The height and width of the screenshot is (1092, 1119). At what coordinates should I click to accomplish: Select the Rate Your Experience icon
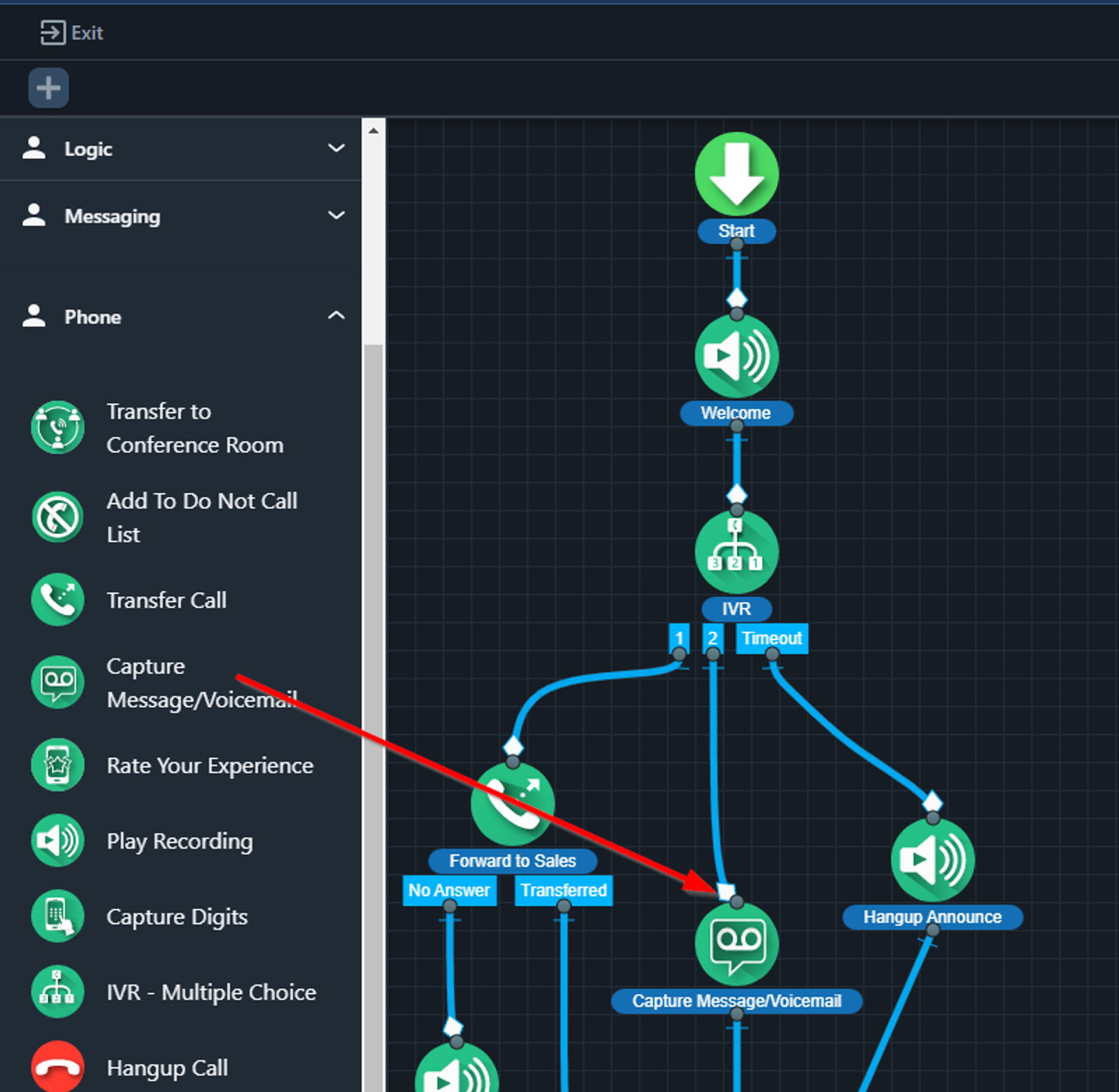coord(58,765)
